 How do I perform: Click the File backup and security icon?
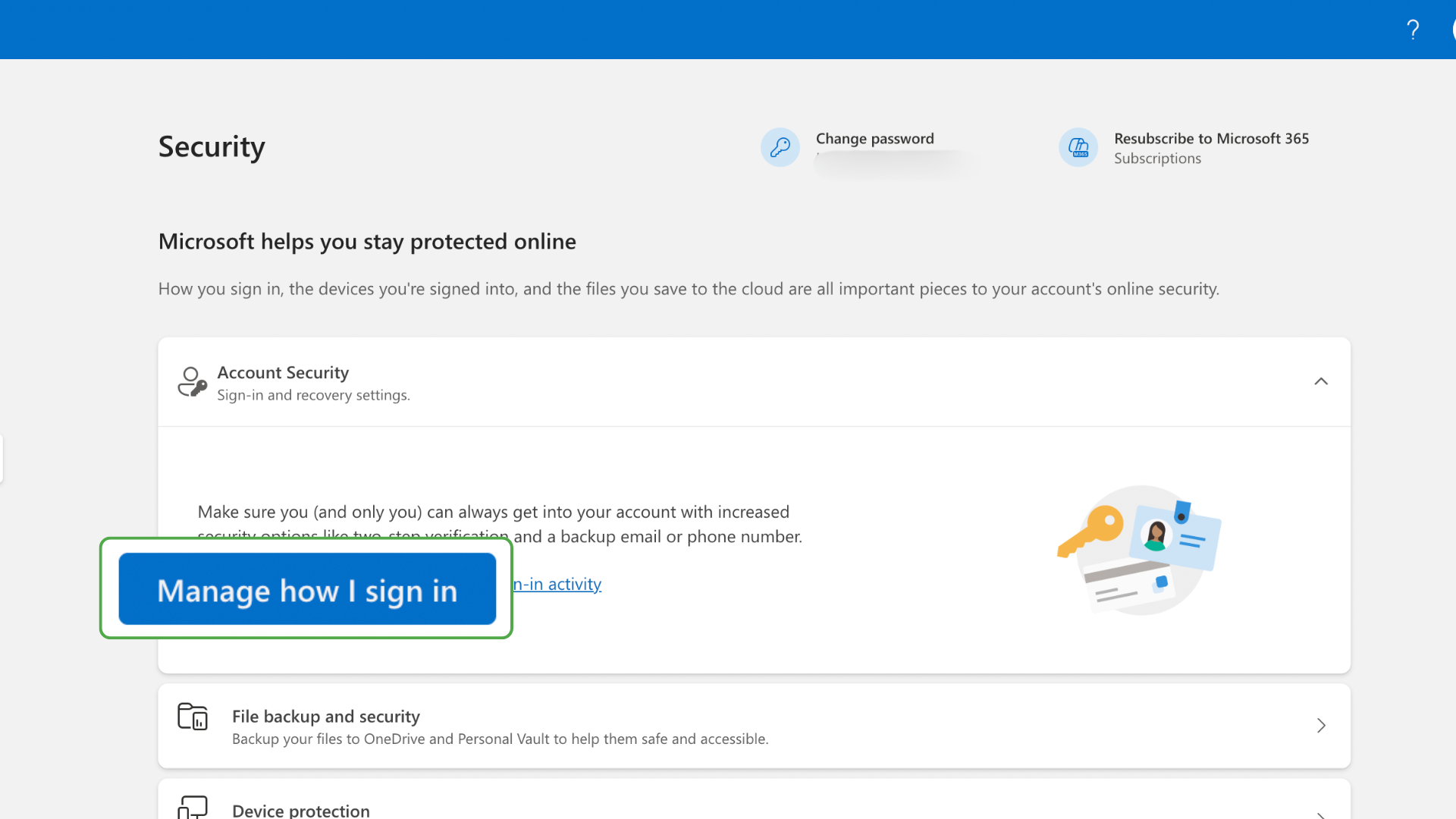[193, 717]
